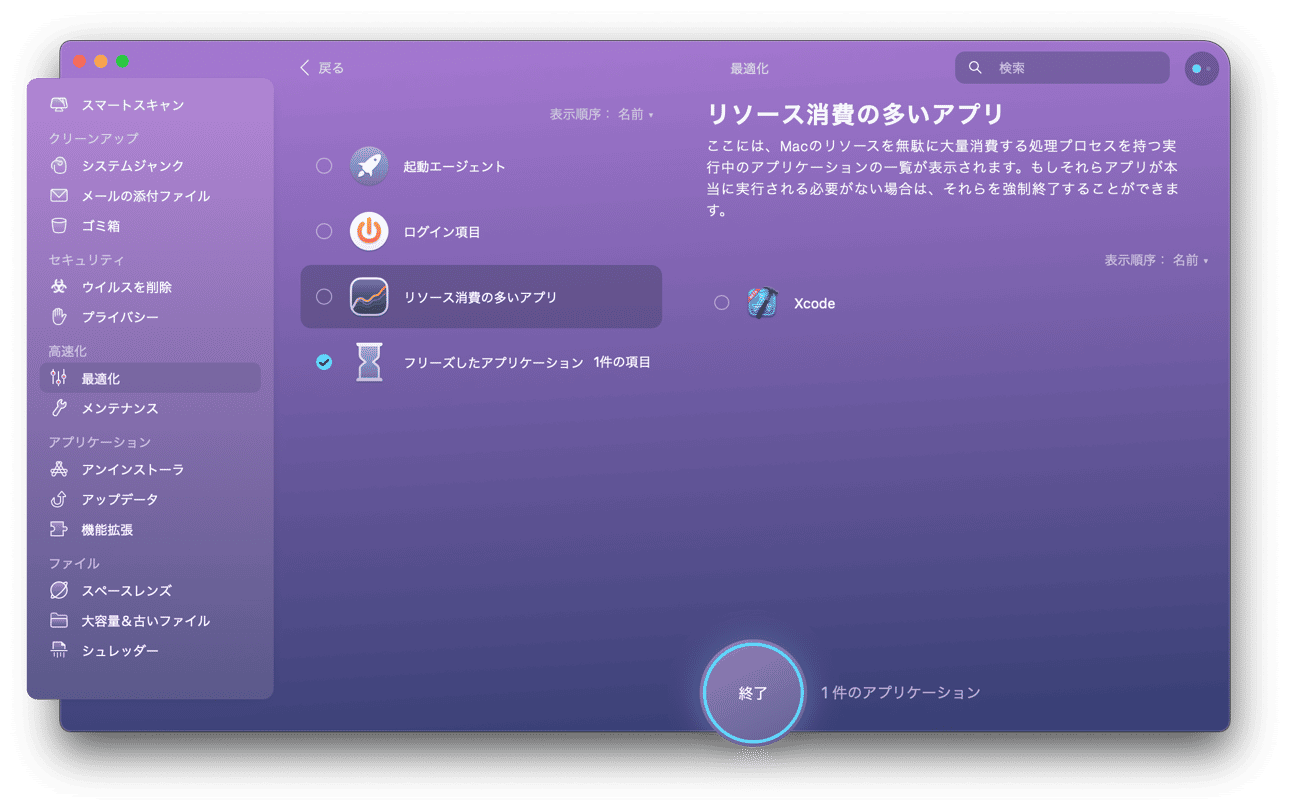Screen dimensions: 1290x811
Task: Select the ログイン項目 radio circle
Action: click(324, 231)
